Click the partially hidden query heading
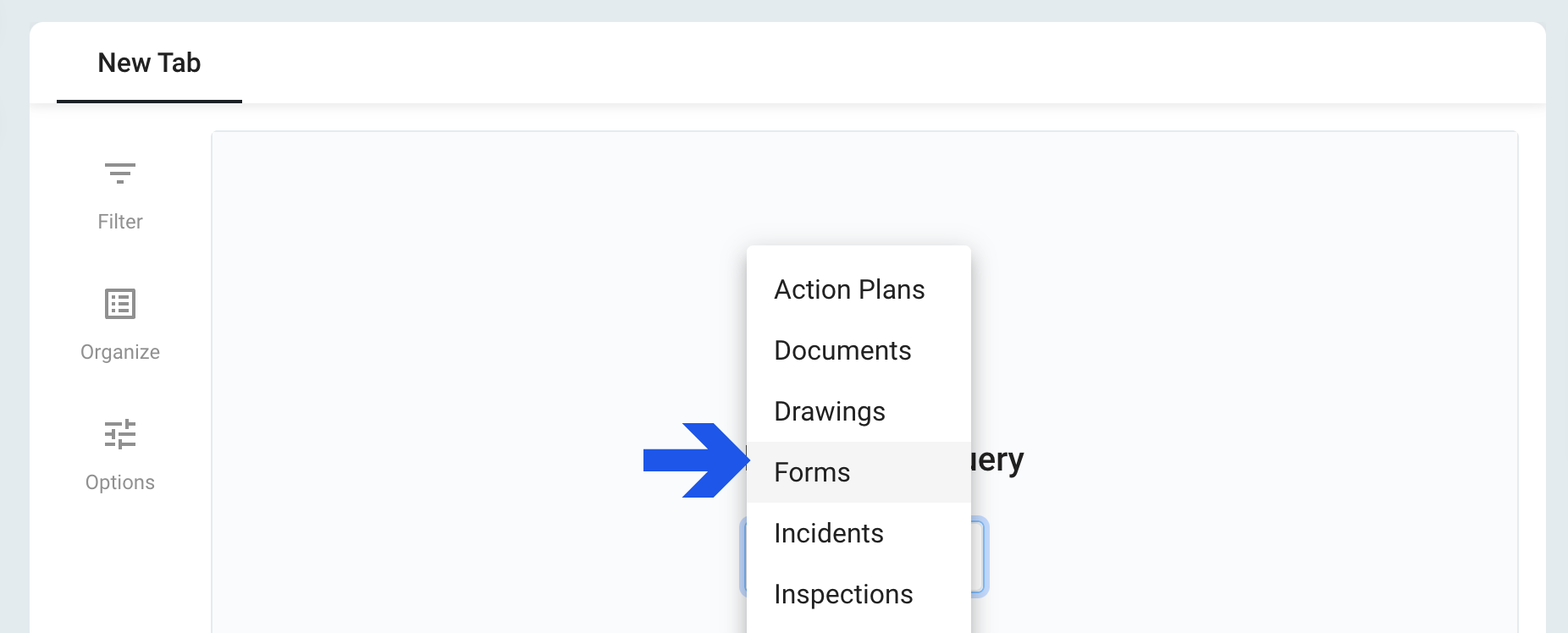1568x633 pixels. coord(997,460)
